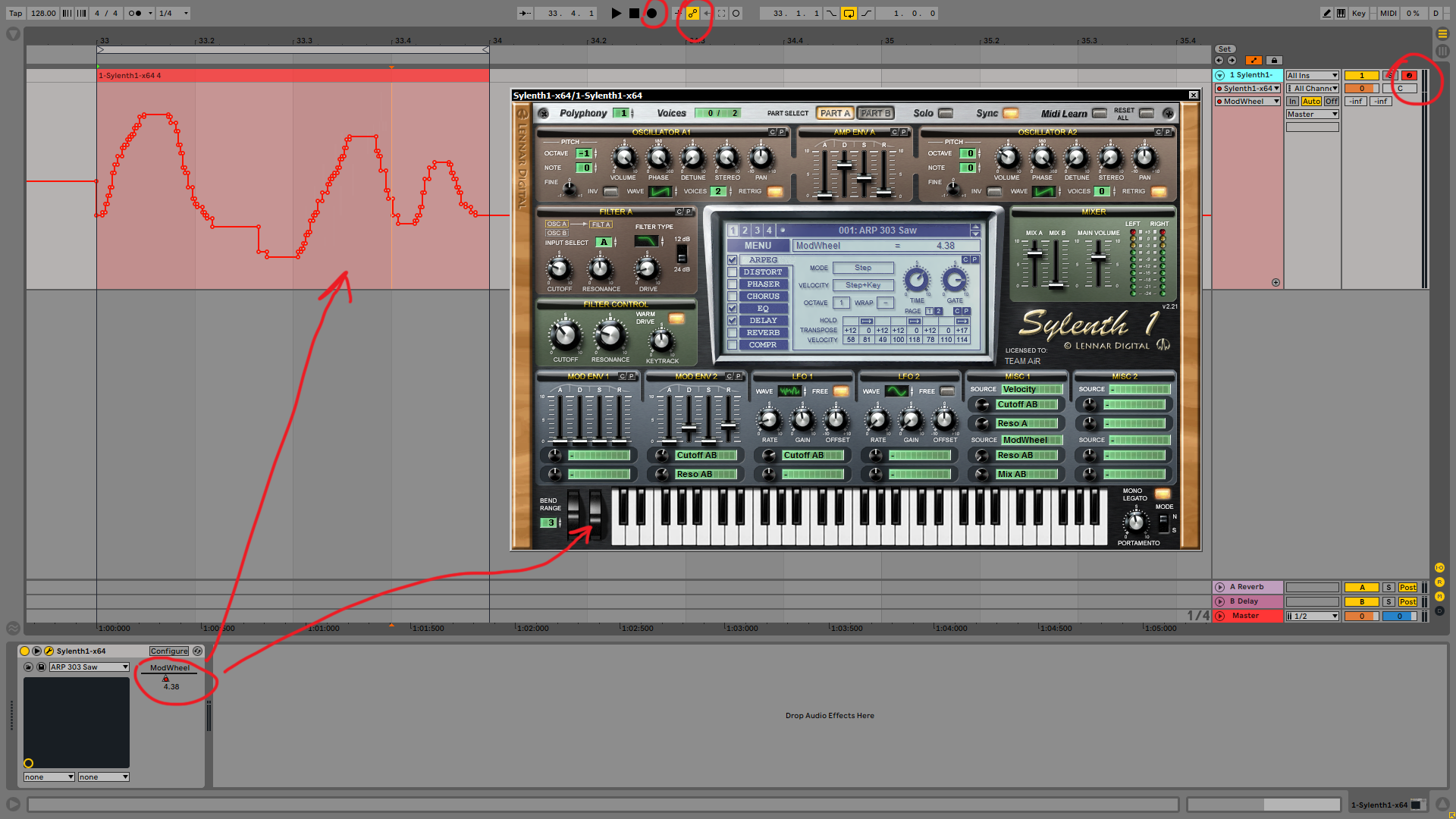
Task: Open the ModWheel automation parameter chooser
Action: pos(1247,101)
